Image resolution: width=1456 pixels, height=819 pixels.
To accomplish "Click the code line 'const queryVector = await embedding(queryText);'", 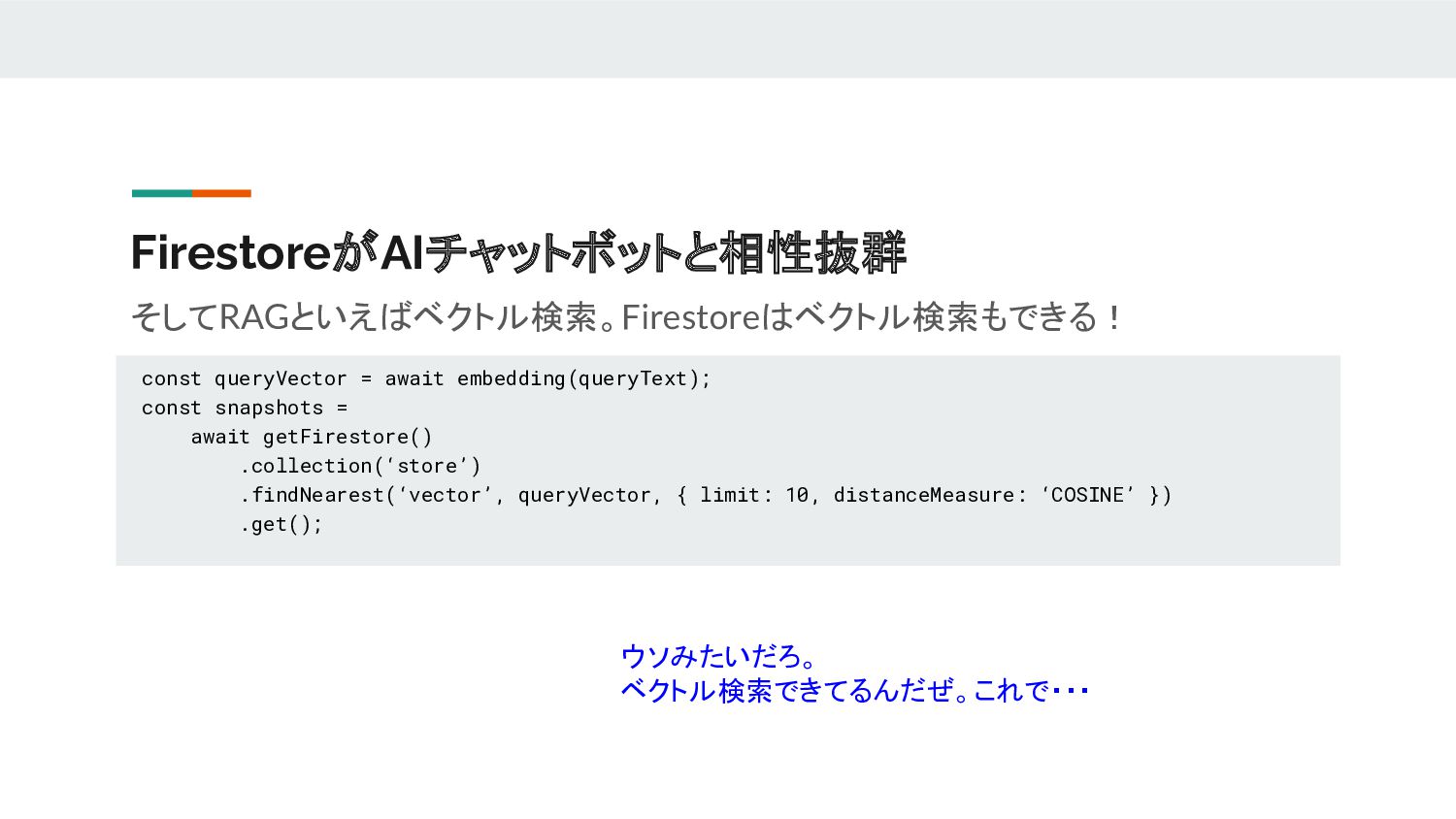I will (x=426, y=378).
